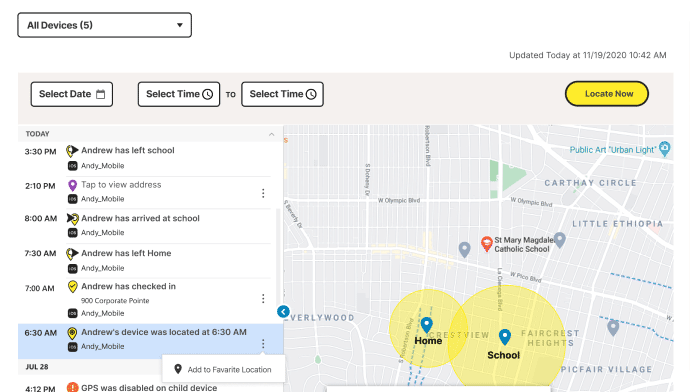
Task: Open options menu for 7:00 AM check-in
Action: pos(263,299)
